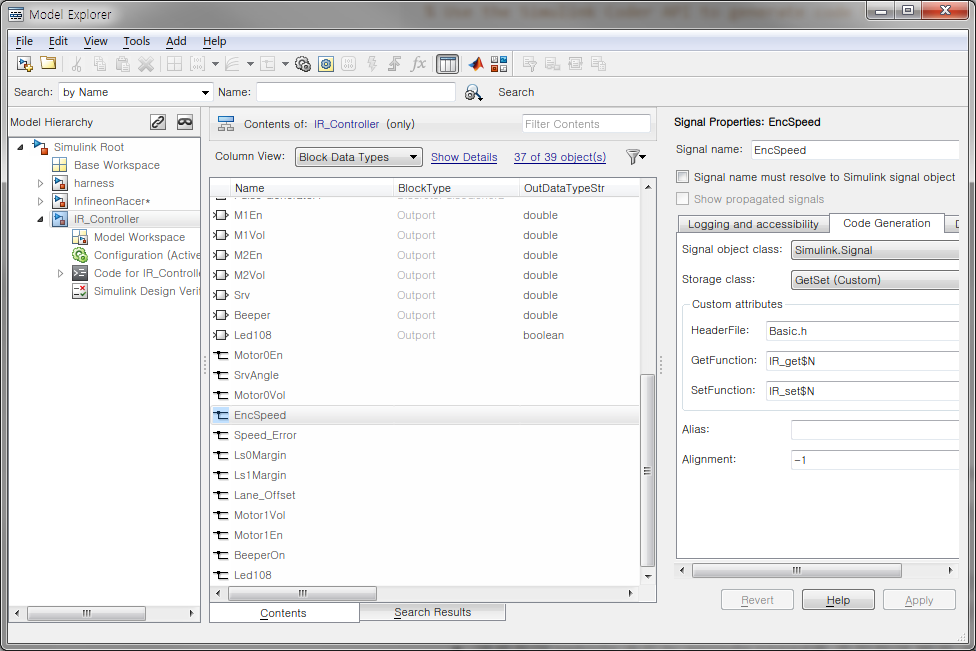
Task: Open the Storage class GetSet dropdown
Action: (x=875, y=280)
